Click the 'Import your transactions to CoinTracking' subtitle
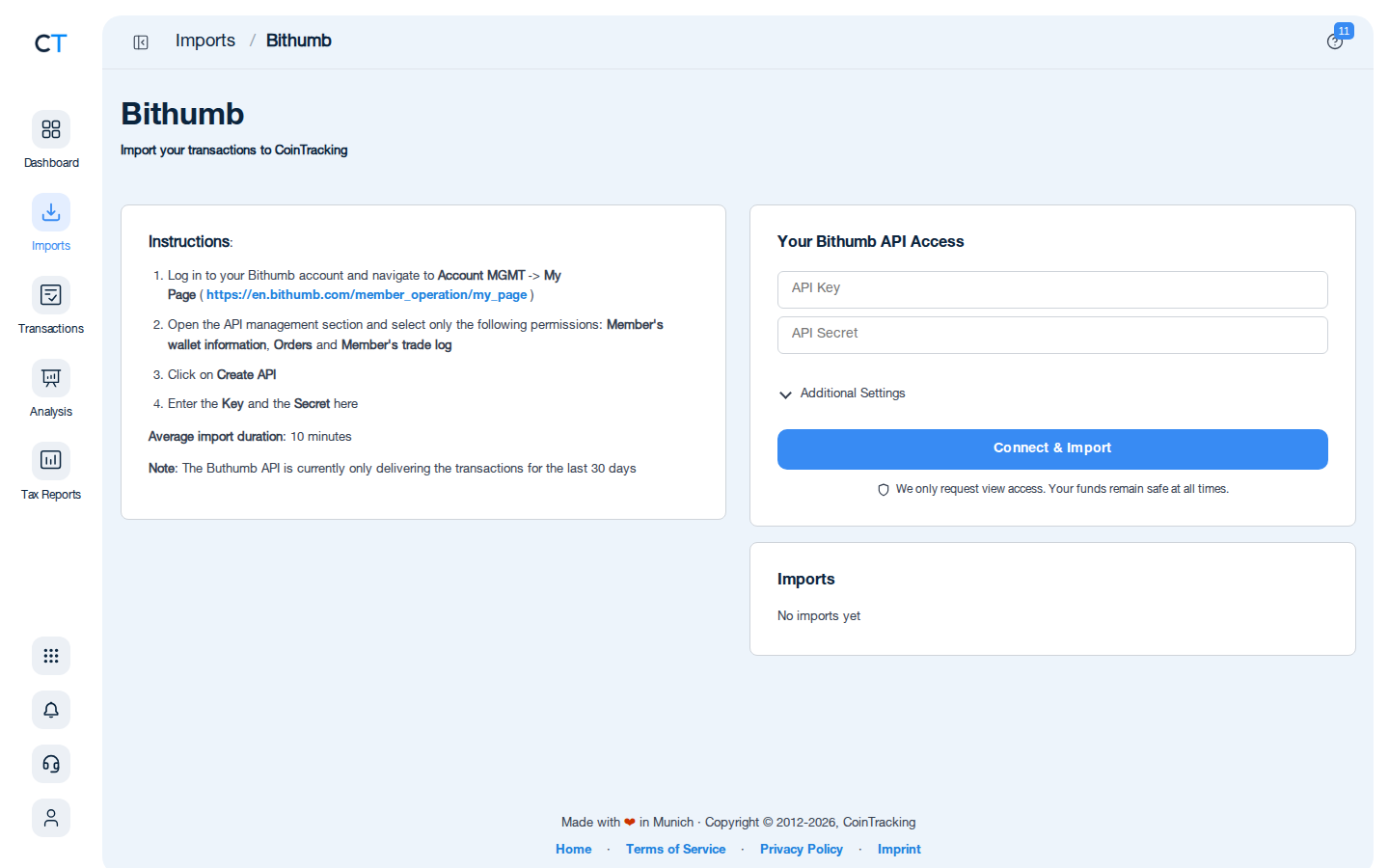This screenshot has height=868, width=1389. 234,150
